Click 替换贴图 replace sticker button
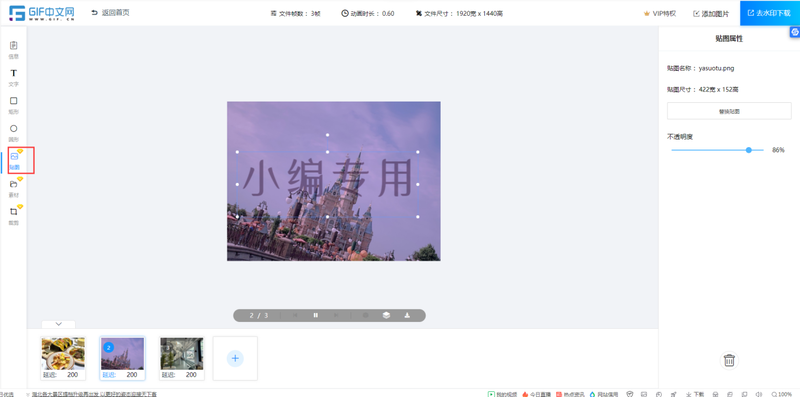 (x=729, y=111)
